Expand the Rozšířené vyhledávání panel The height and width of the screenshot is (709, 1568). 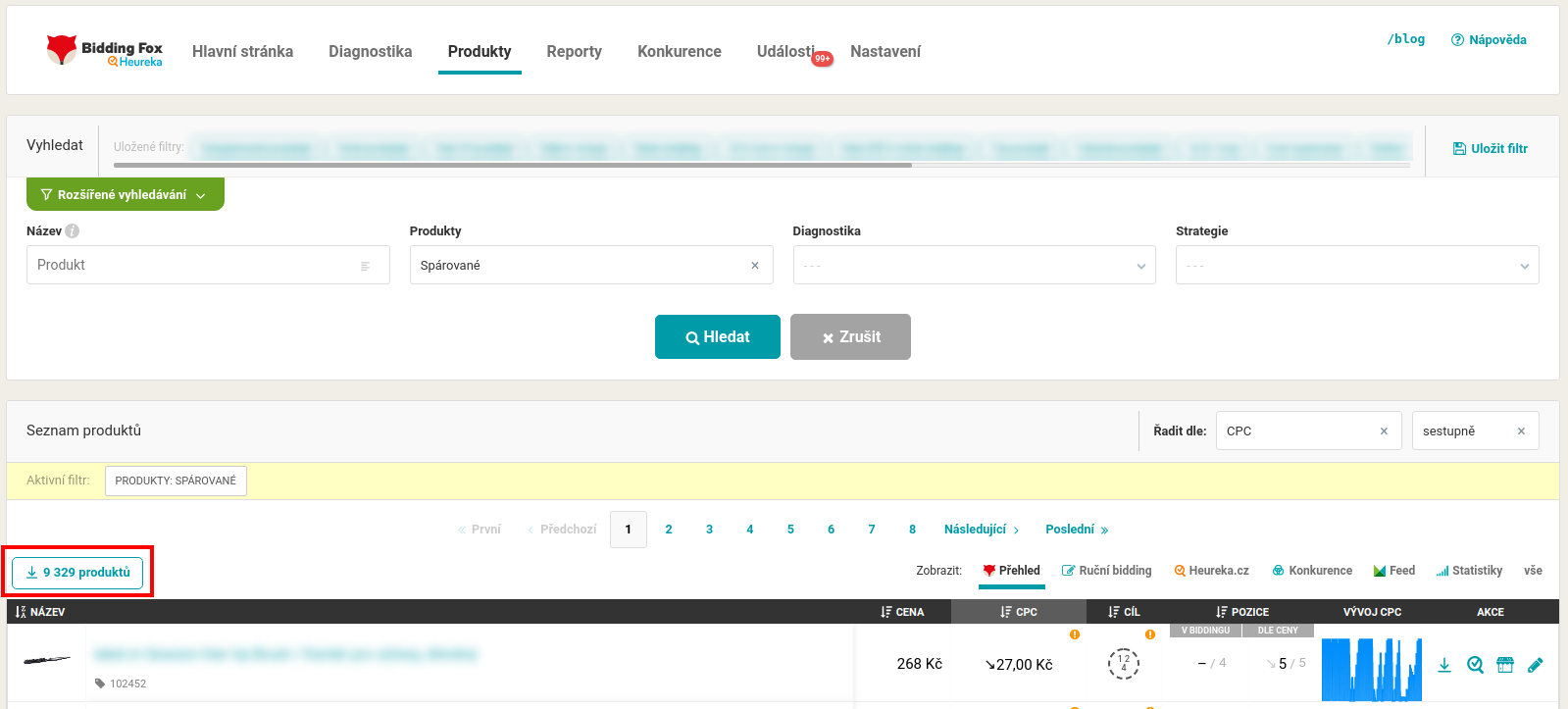[125, 195]
